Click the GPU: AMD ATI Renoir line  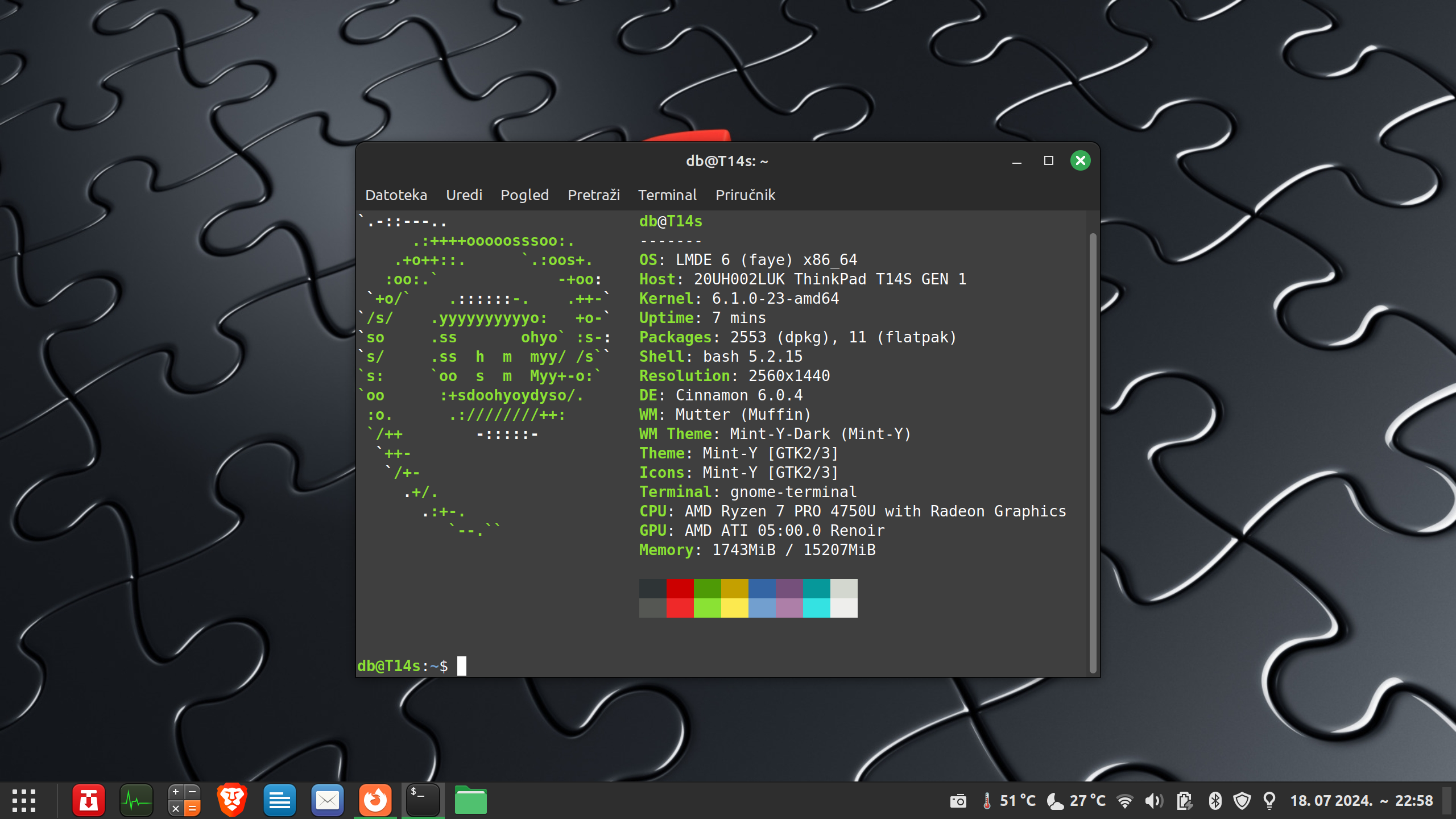tap(762, 531)
